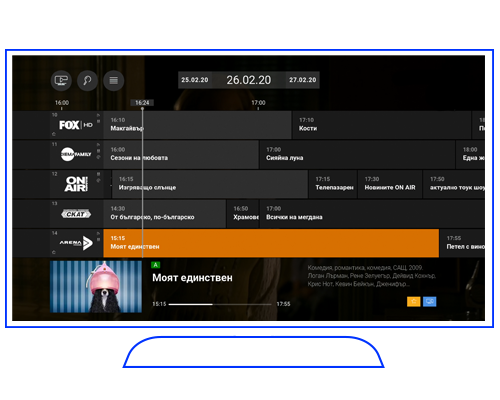Open the TV channels icon button
This screenshot has width=500, height=400.
[x=61, y=80]
